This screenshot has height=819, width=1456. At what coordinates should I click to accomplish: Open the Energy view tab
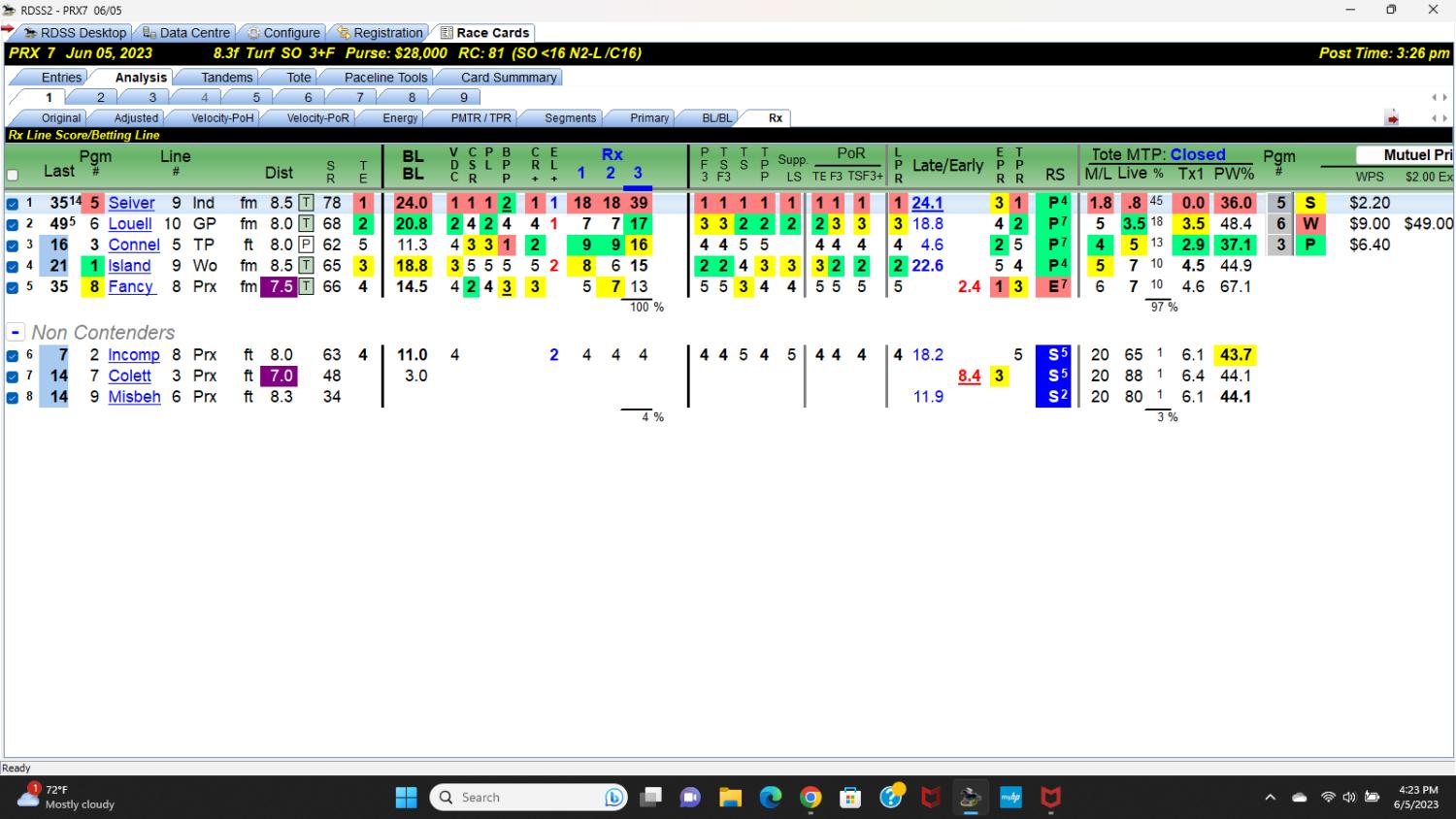400,117
